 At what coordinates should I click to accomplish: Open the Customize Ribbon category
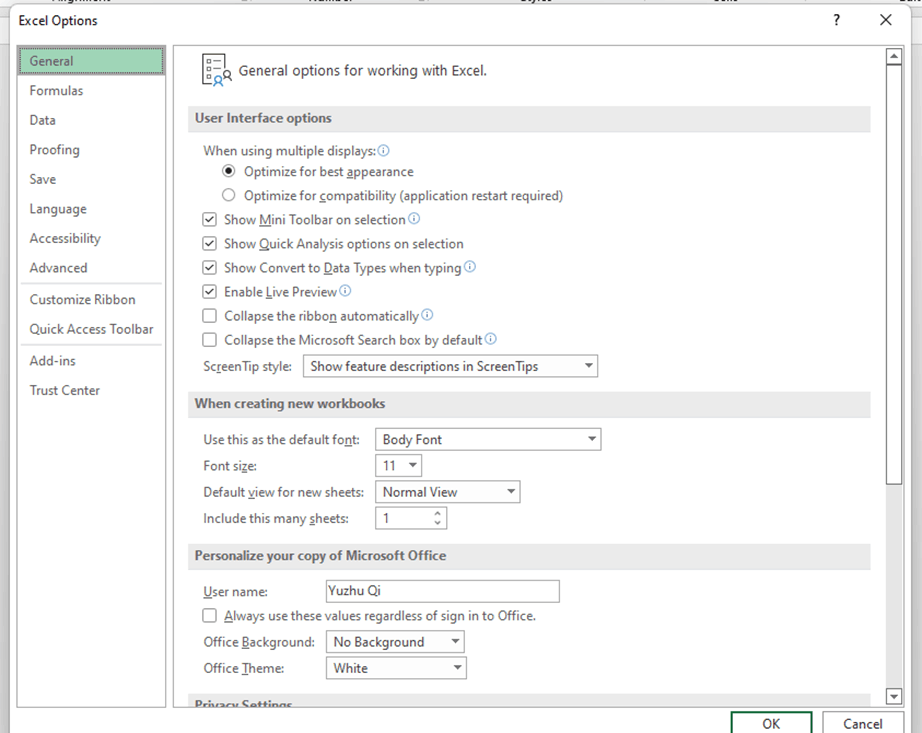[91, 299]
